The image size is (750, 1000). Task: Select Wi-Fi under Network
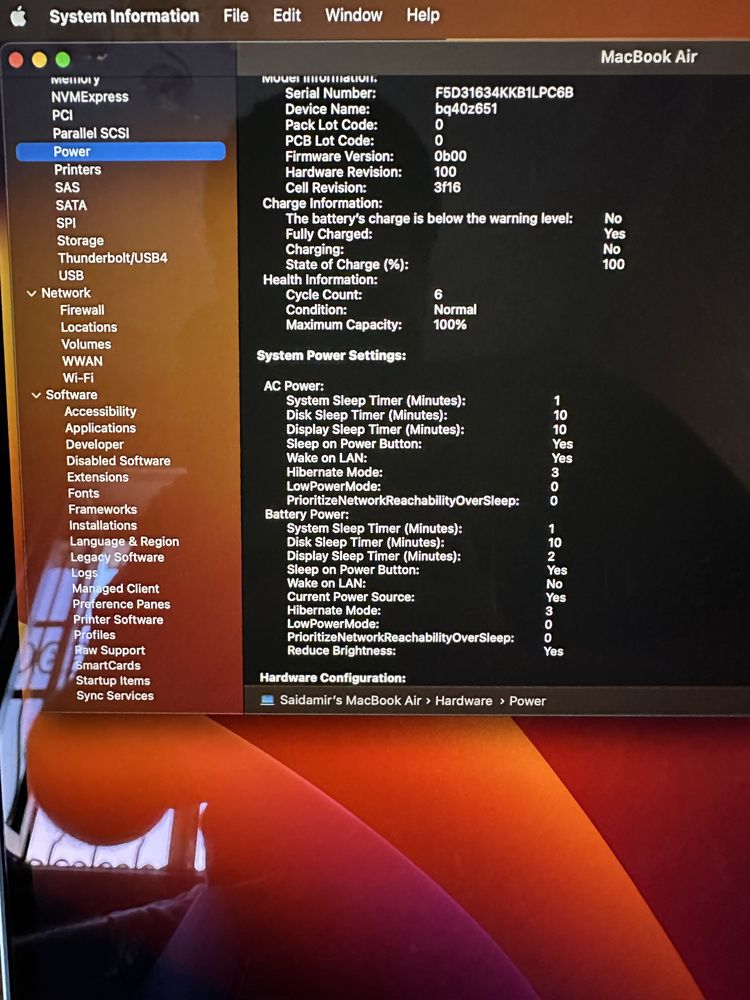click(x=78, y=378)
